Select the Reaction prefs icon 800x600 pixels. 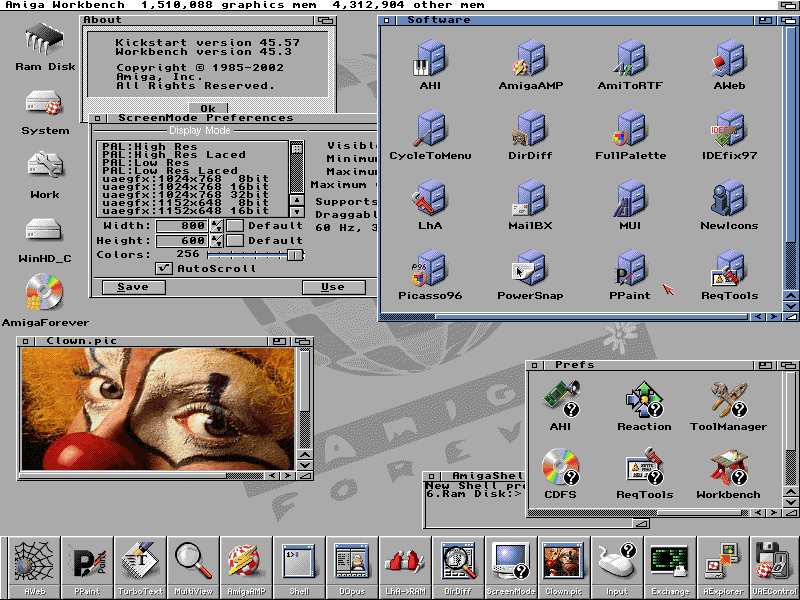point(644,398)
